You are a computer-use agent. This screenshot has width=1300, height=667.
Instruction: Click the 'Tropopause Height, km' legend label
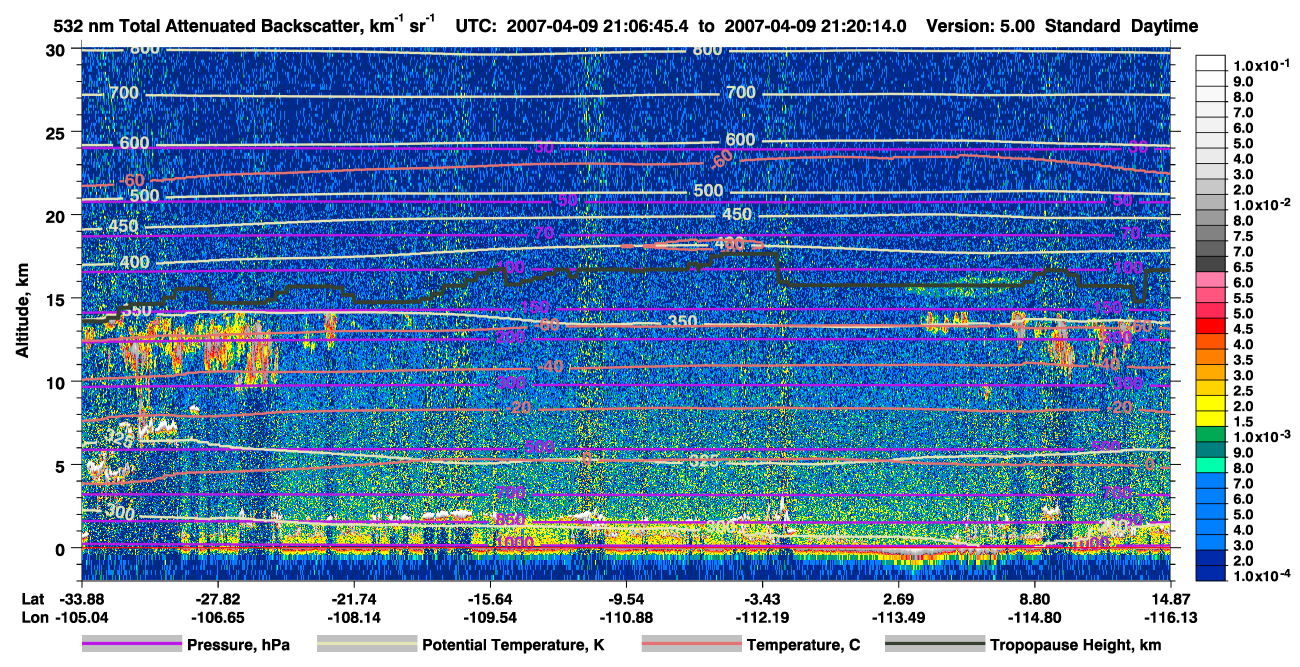(x=1076, y=645)
